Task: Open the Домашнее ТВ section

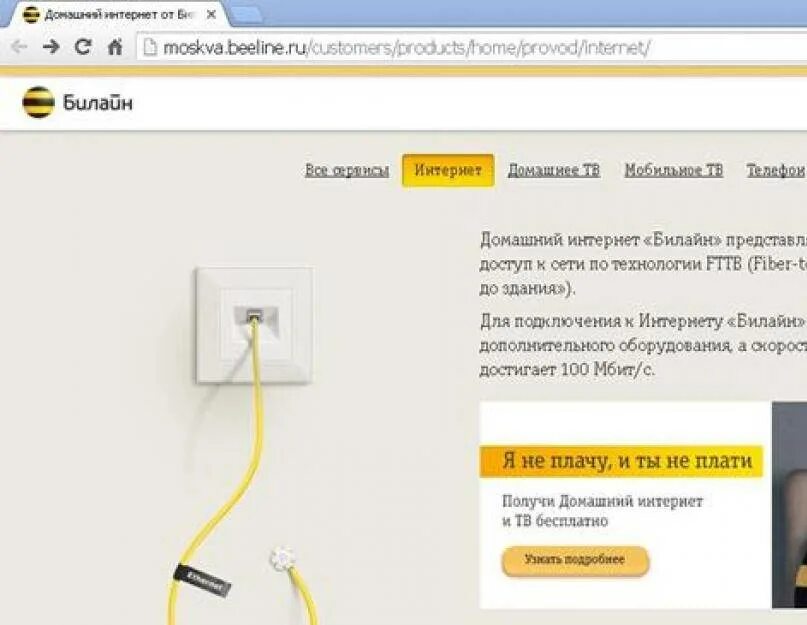Action: [x=554, y=170]
